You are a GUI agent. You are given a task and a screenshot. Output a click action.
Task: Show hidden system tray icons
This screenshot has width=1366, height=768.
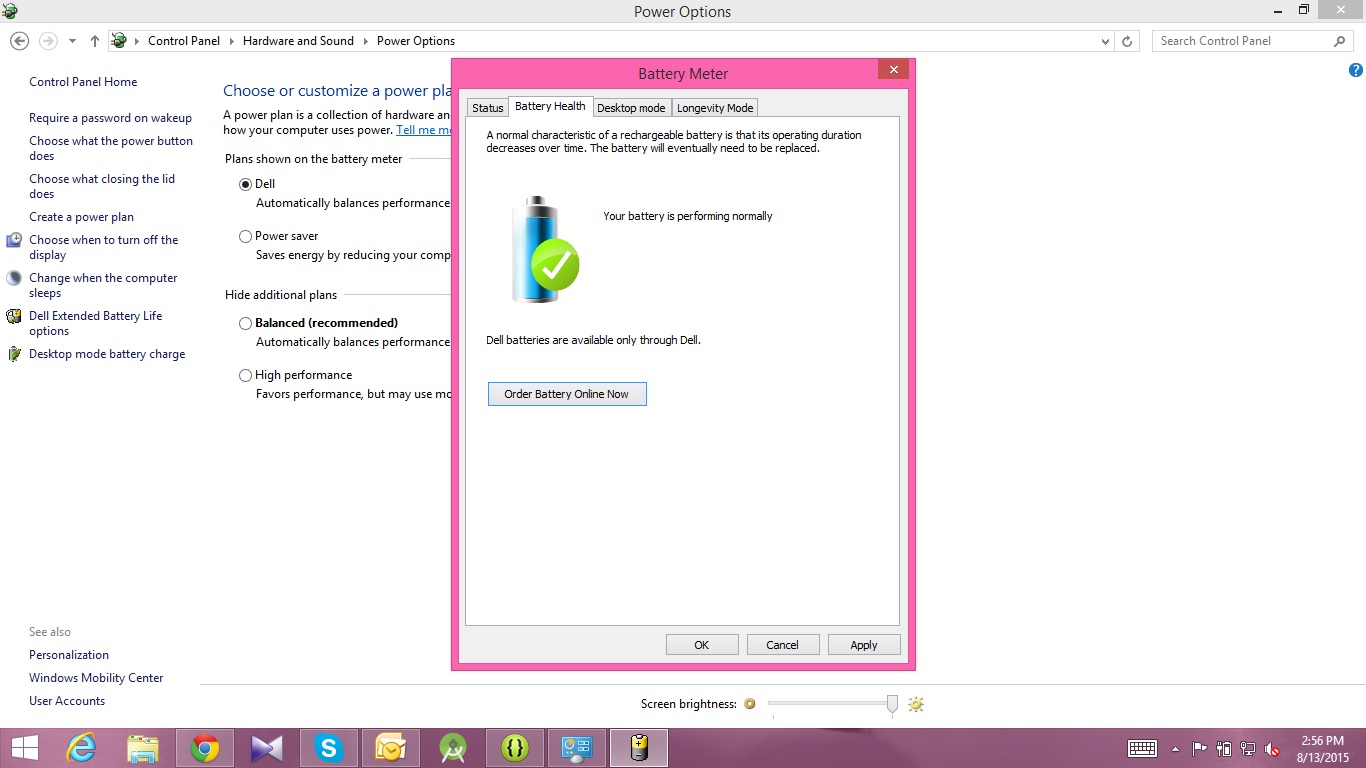point(1177,748)
